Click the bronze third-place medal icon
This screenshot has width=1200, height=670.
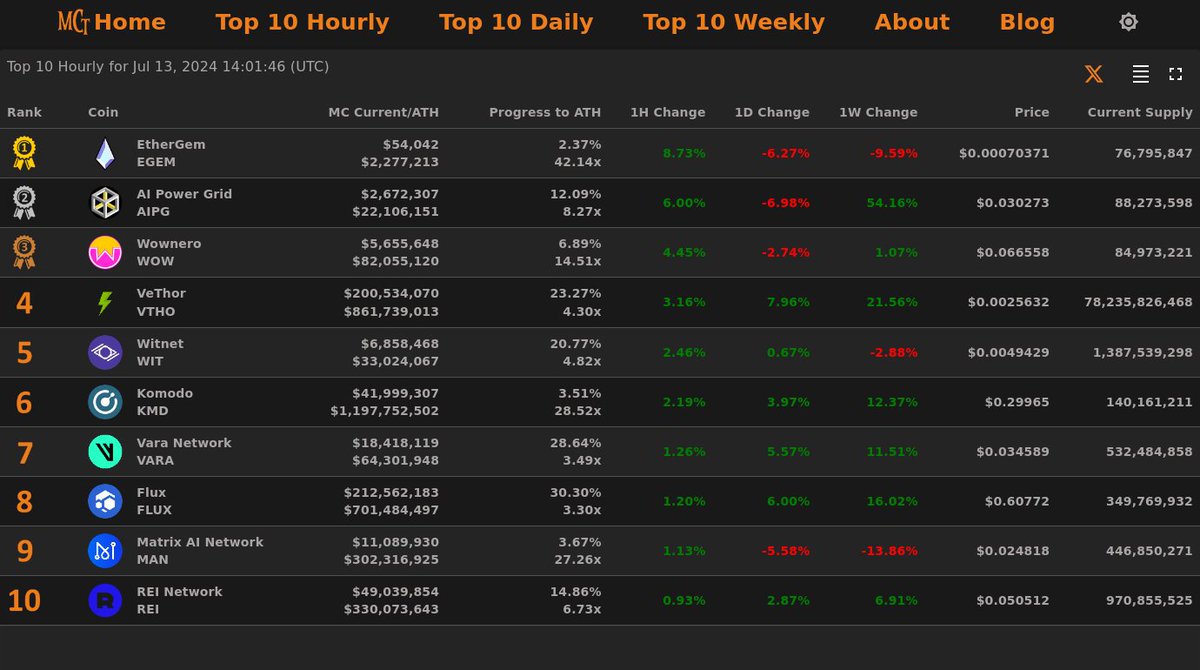(24, 252)
